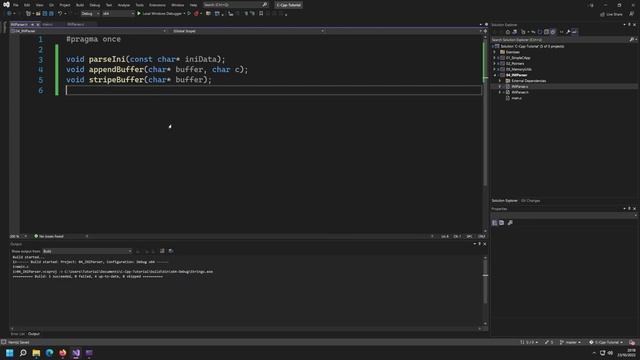640x360 pixels.
Task: Open the Debug configuration dropdown
Action: (x=90, y=13)
